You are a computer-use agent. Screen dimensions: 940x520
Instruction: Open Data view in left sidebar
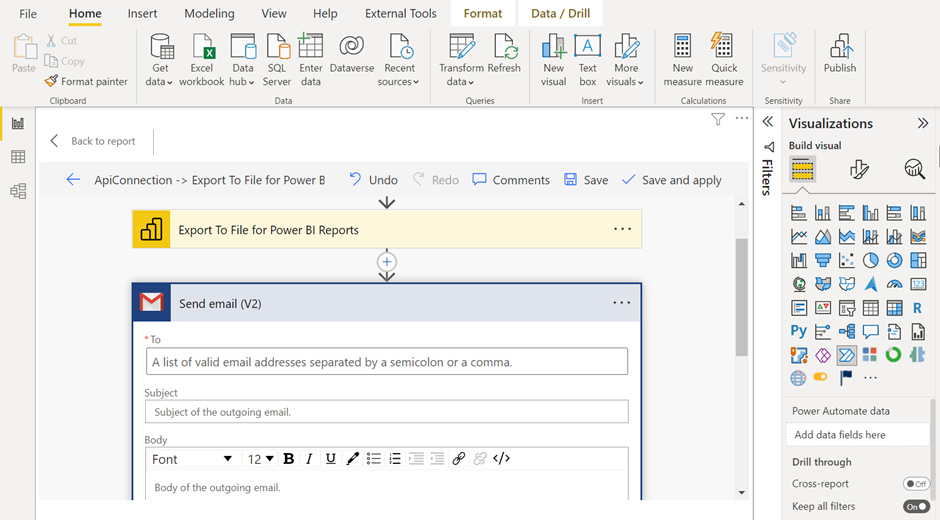click(18, 157)
